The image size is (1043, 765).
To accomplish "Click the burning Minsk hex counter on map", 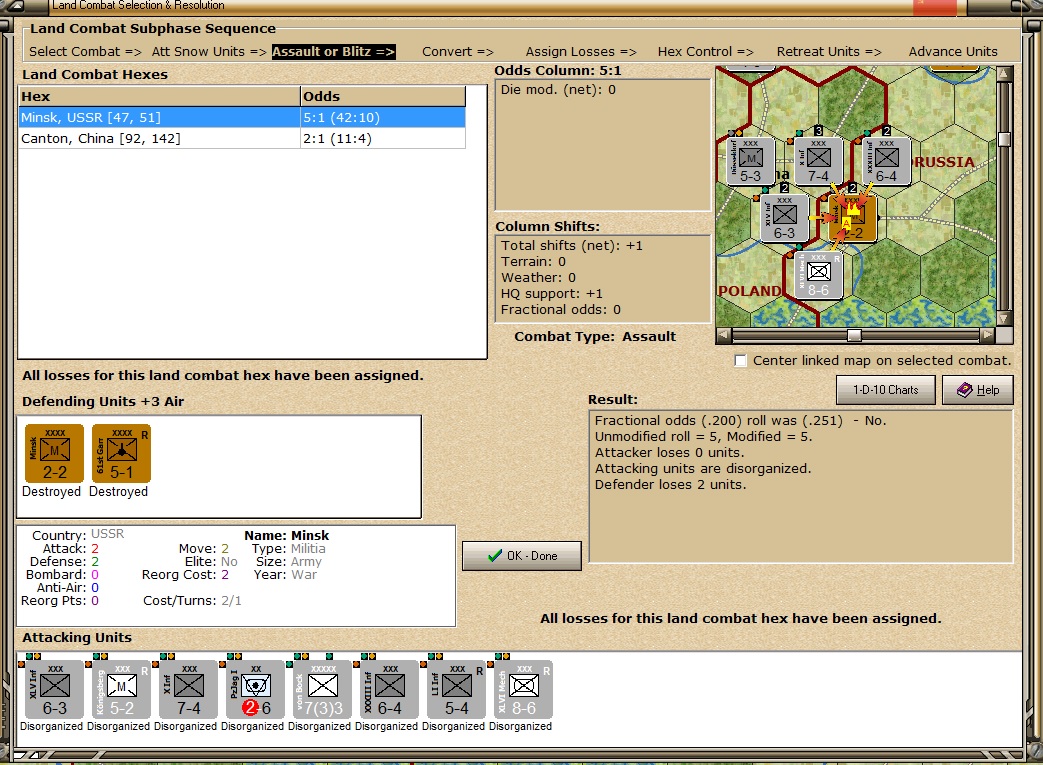I will 852,218.
